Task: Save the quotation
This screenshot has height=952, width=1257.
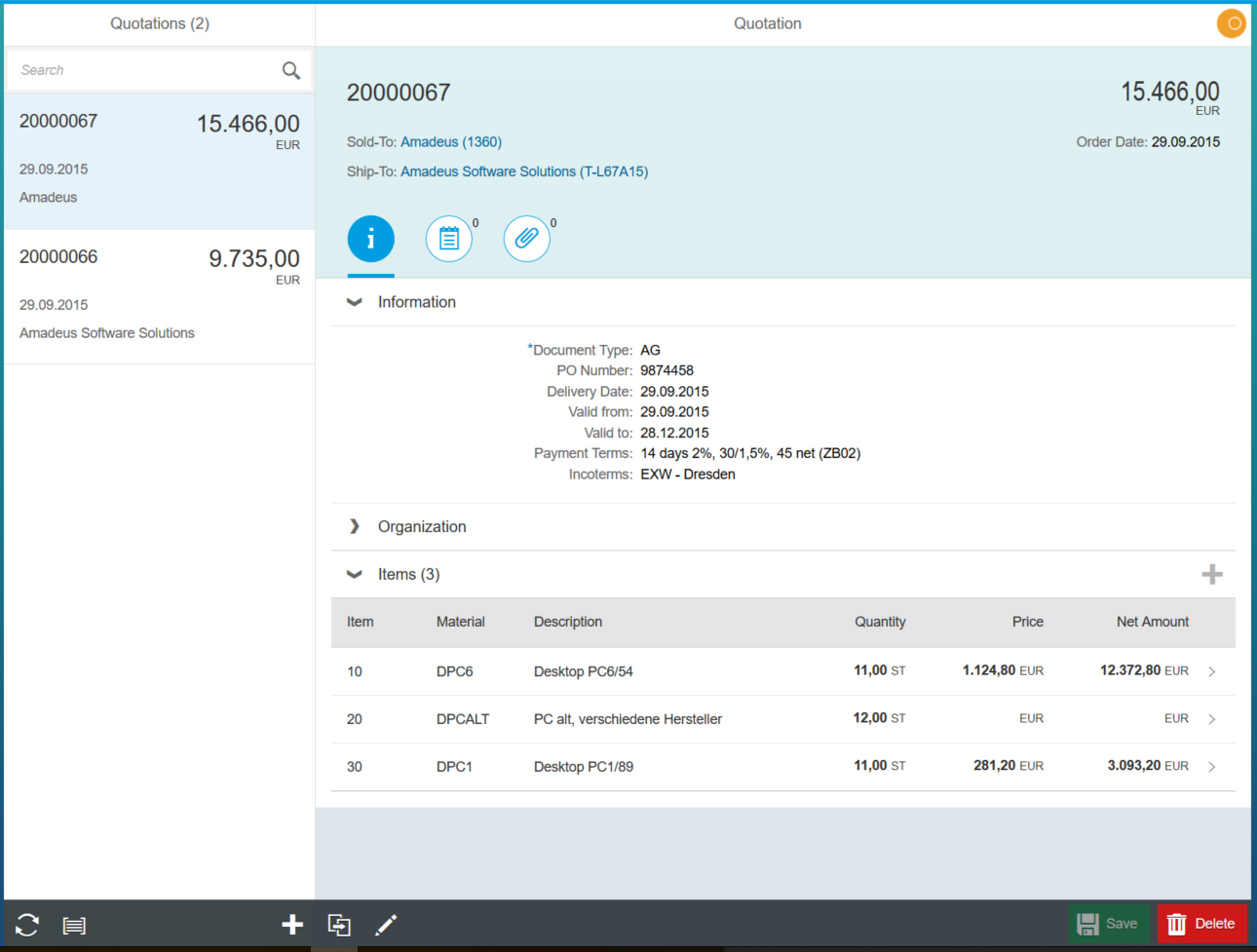Action: point(1109,923)
